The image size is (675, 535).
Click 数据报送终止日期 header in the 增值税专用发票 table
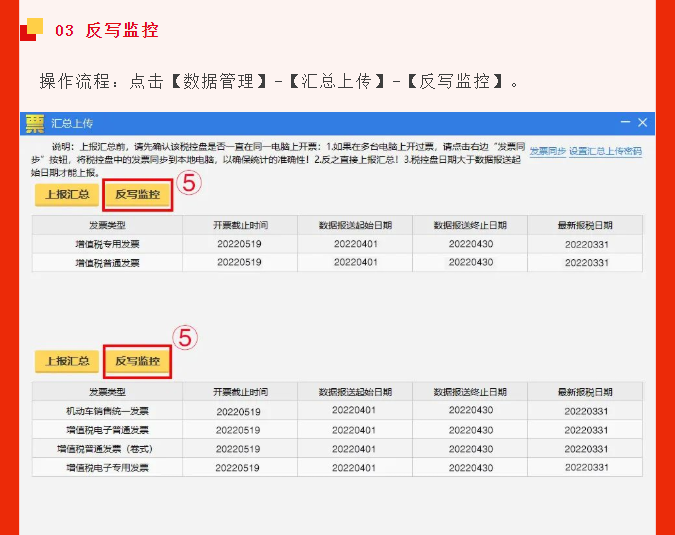click(x=470, y=225)
